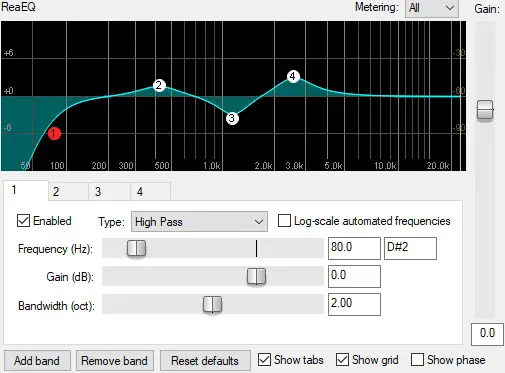Select band 2 node on EQ graph

click(159, 85)
